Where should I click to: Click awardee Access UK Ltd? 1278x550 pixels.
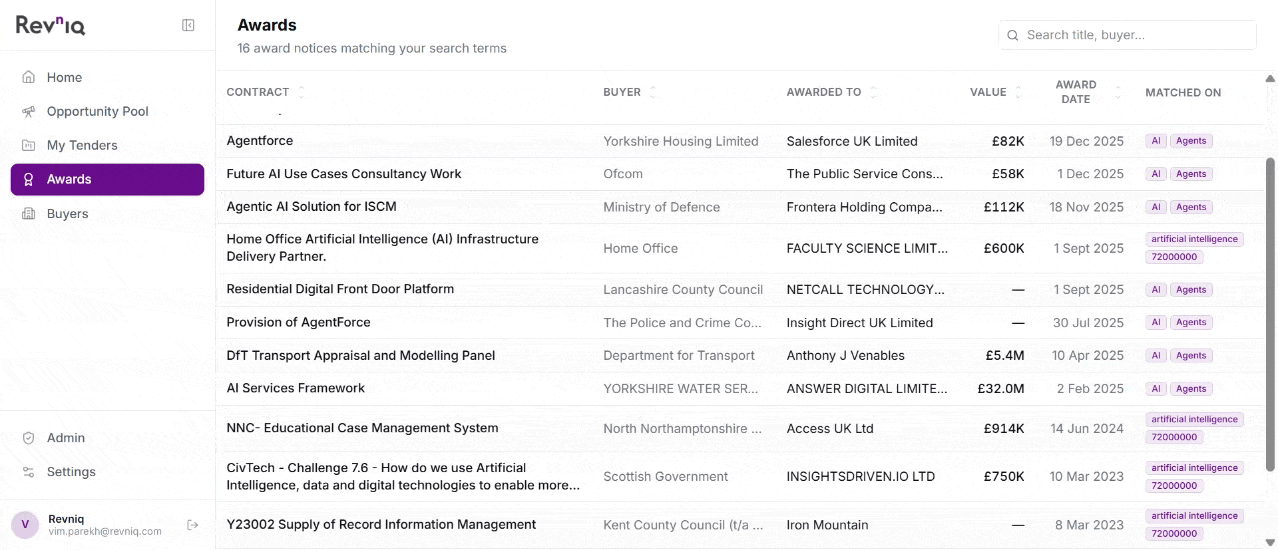tap(830, 428)
